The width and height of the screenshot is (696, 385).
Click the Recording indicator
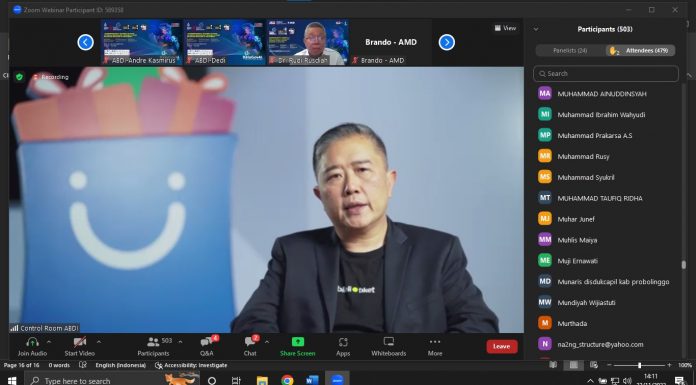click(x=51, y=77)
